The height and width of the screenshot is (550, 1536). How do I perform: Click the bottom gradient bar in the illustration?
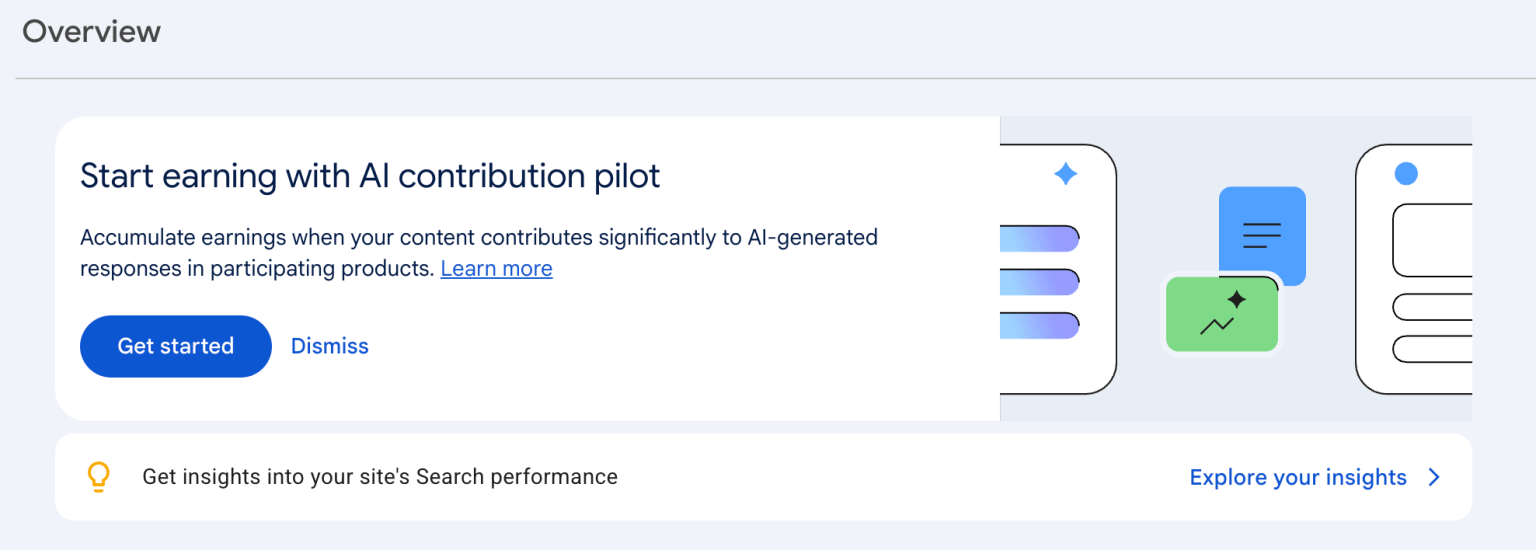[1040, 326]
